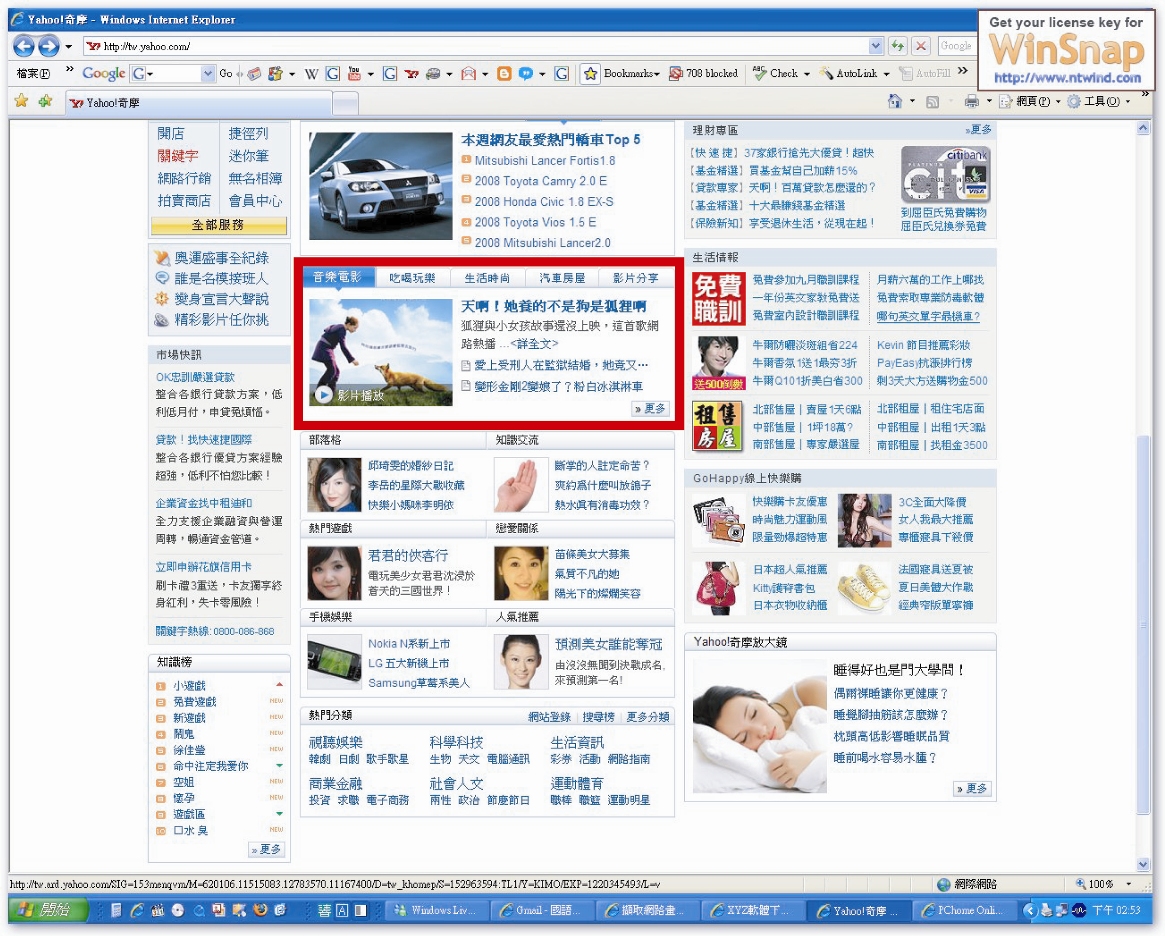Click the Yahoo Y! icon in Google toolbar

point(411,74)
